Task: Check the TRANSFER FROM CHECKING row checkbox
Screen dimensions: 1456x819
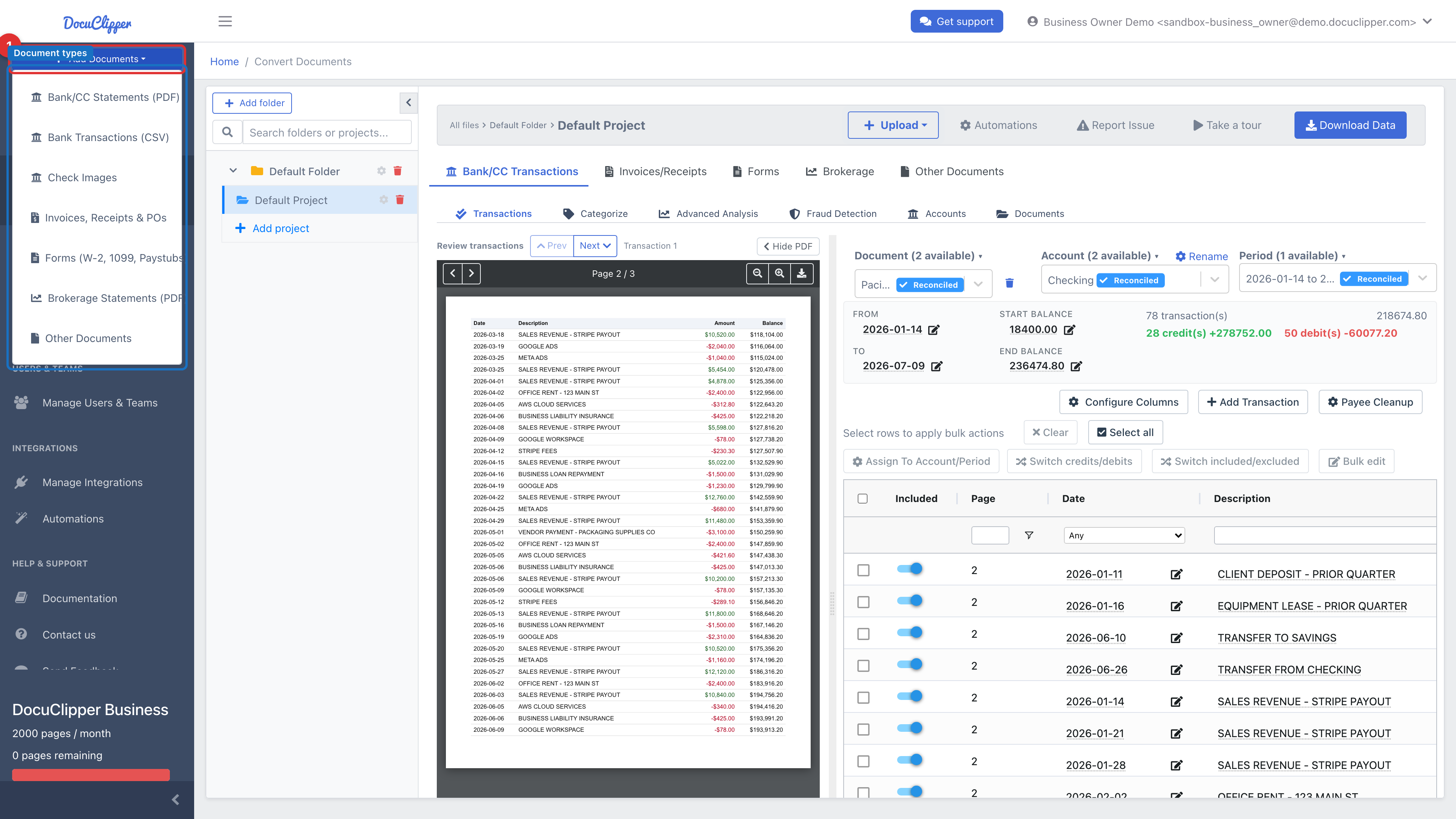Action: pos(863,666)
